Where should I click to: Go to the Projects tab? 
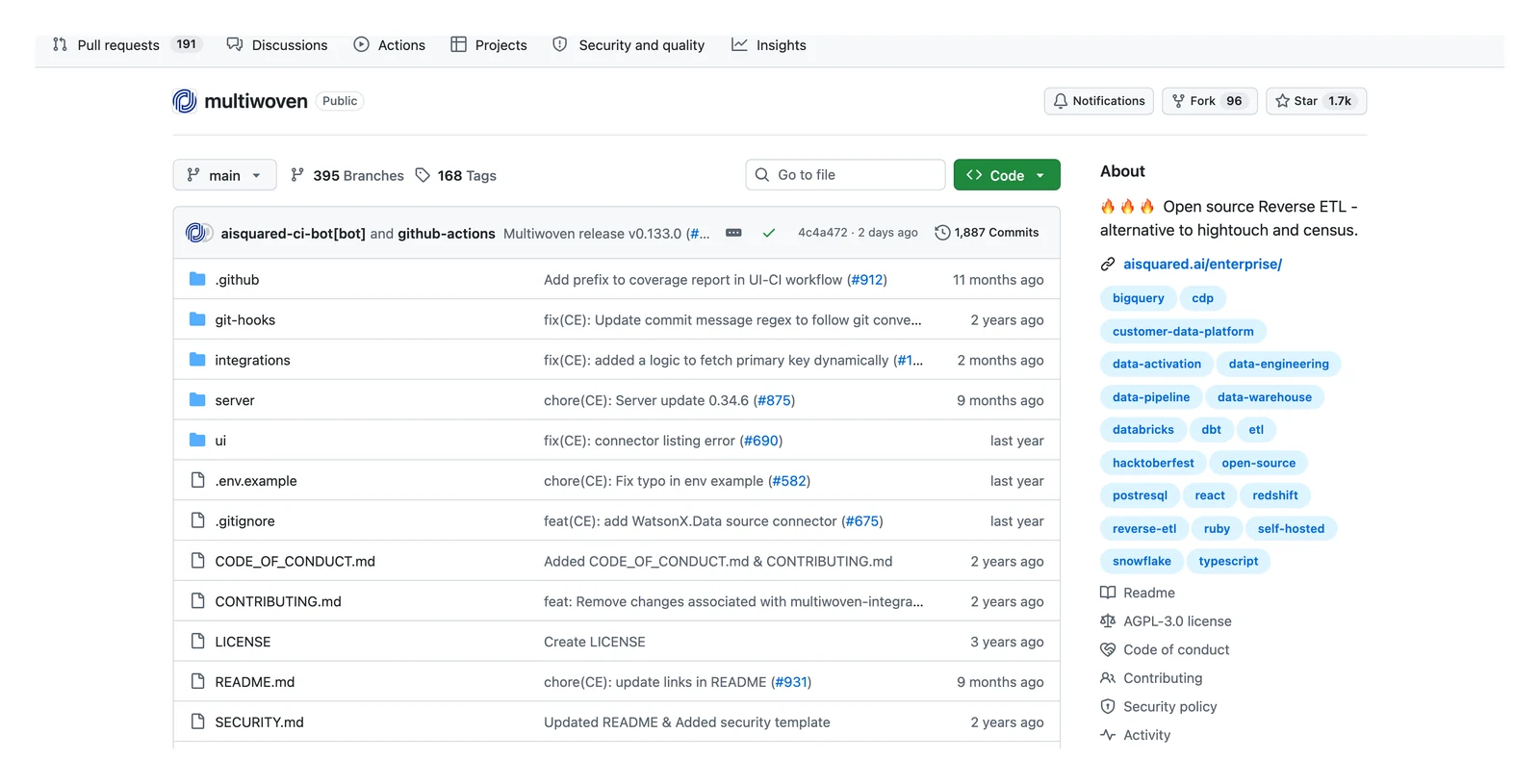pyautogui.click(x=489, y=44)
